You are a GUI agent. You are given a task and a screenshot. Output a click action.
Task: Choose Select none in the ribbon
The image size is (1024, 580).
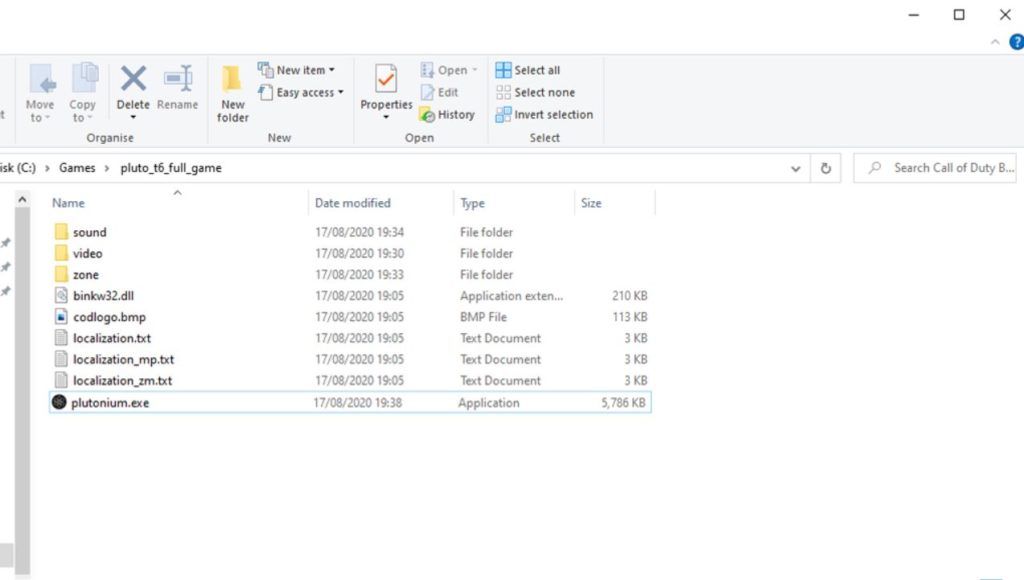(536, 93)
